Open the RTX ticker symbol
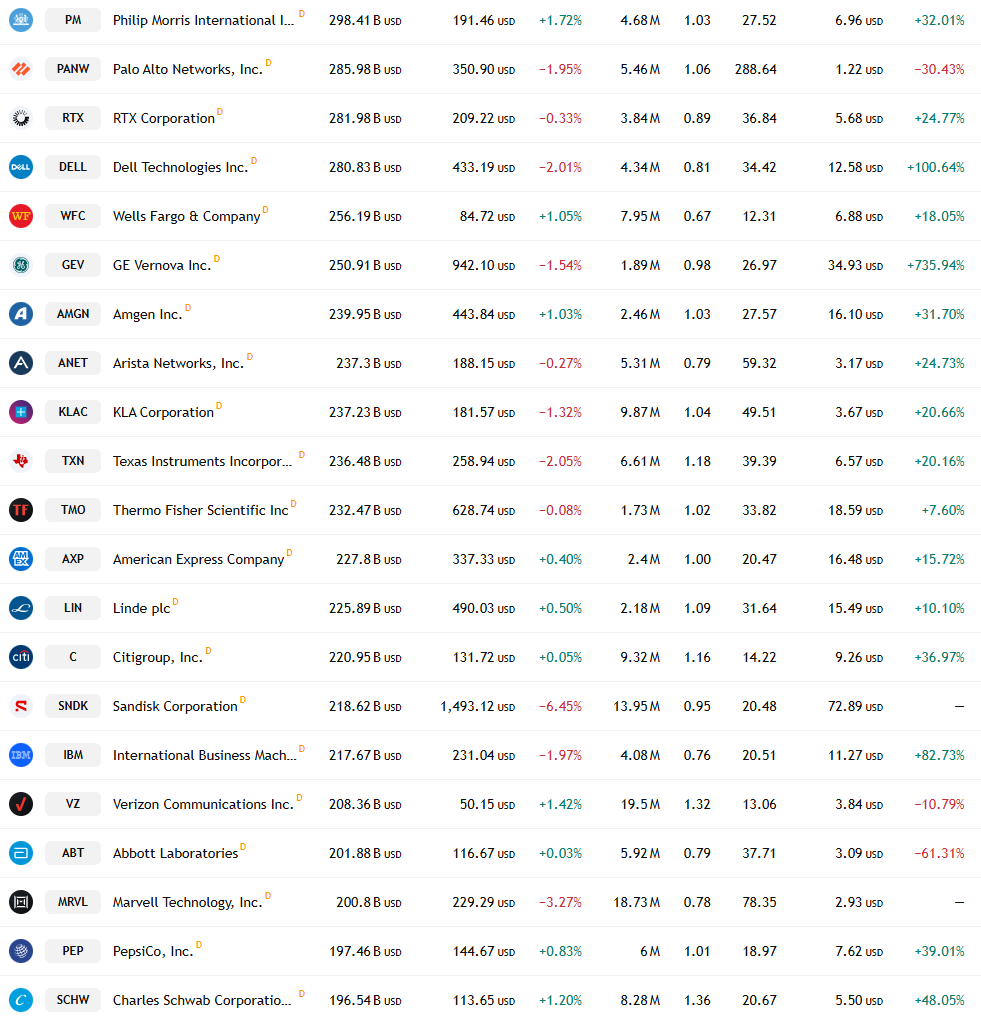 (x=73, y=118)
